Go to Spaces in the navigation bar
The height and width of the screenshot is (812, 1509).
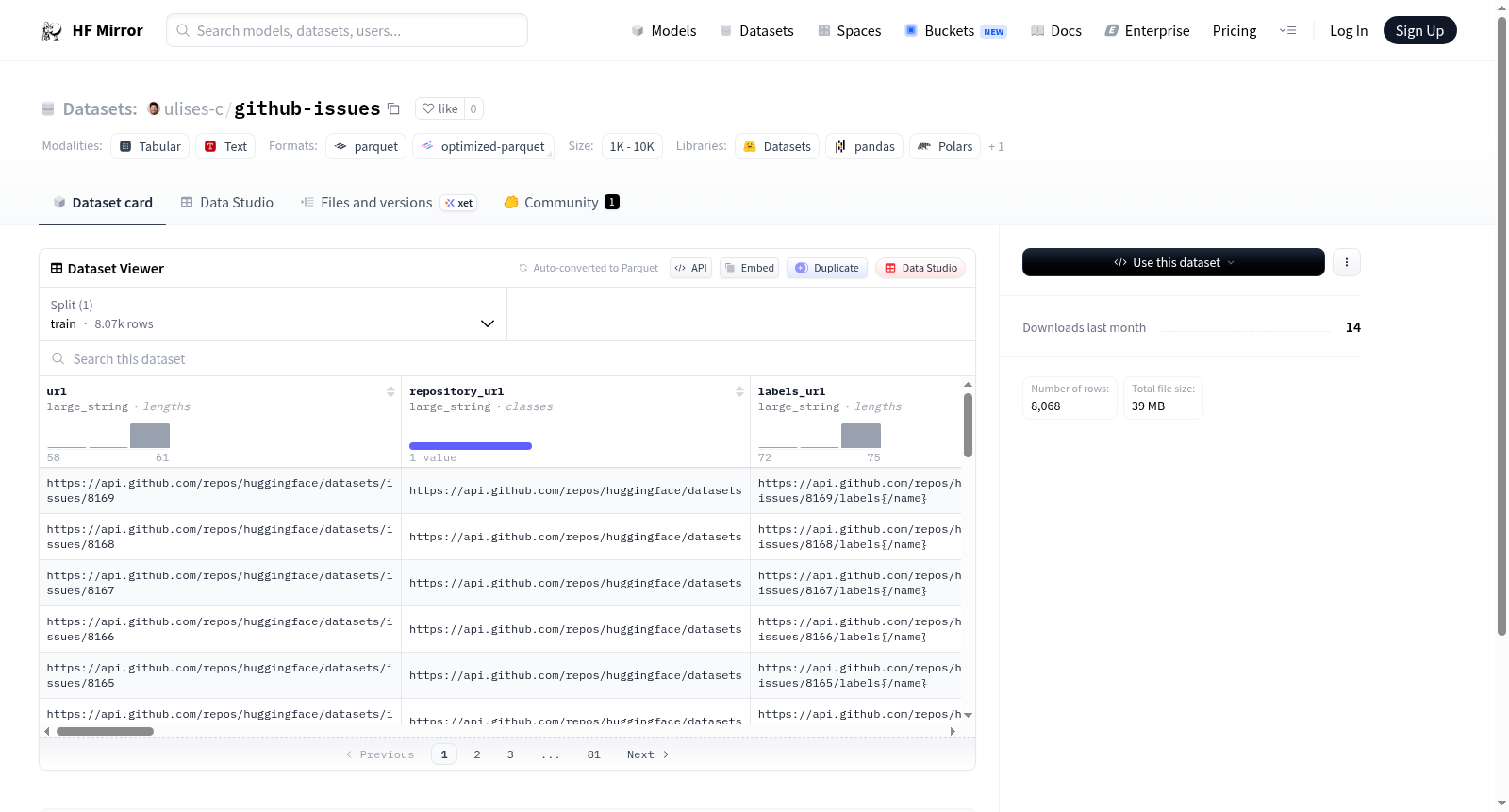(849, 31)
